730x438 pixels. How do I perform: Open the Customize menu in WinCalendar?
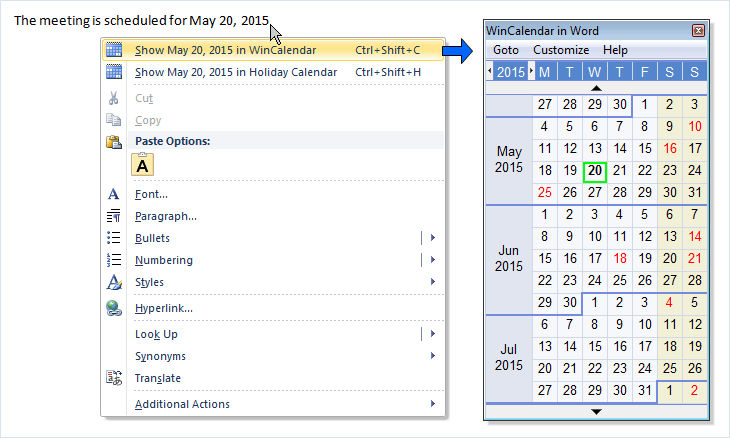(560, 50)
